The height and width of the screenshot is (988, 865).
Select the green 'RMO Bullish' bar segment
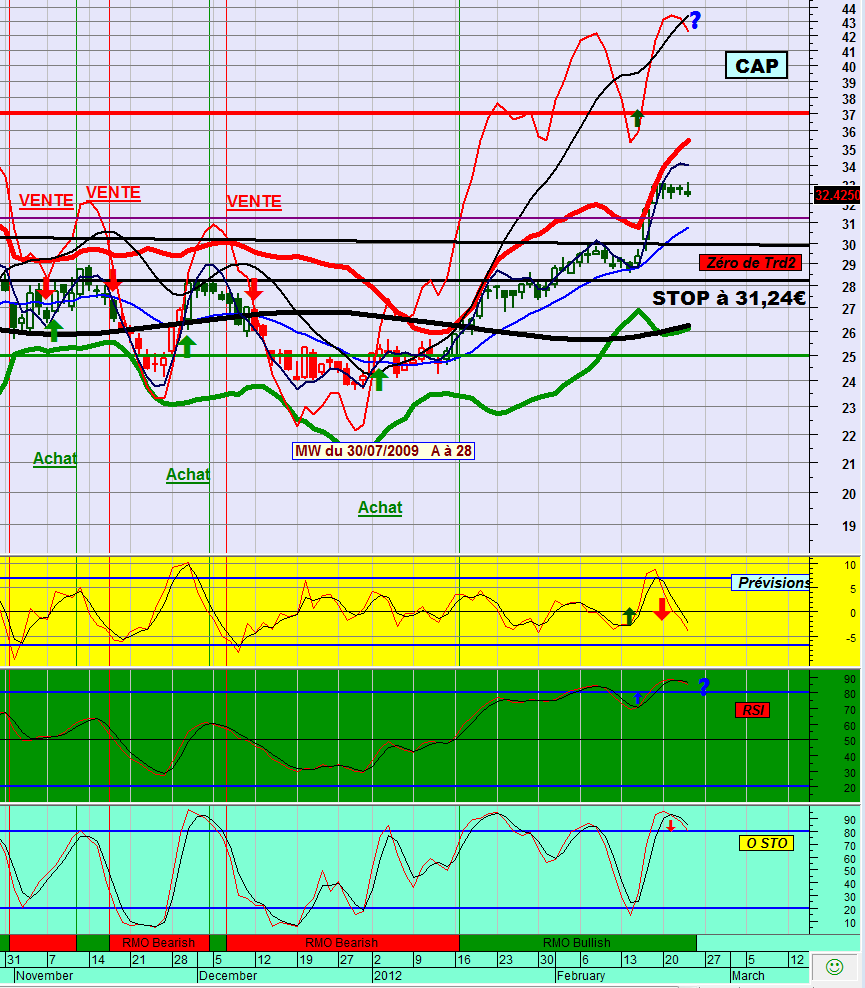577,943
